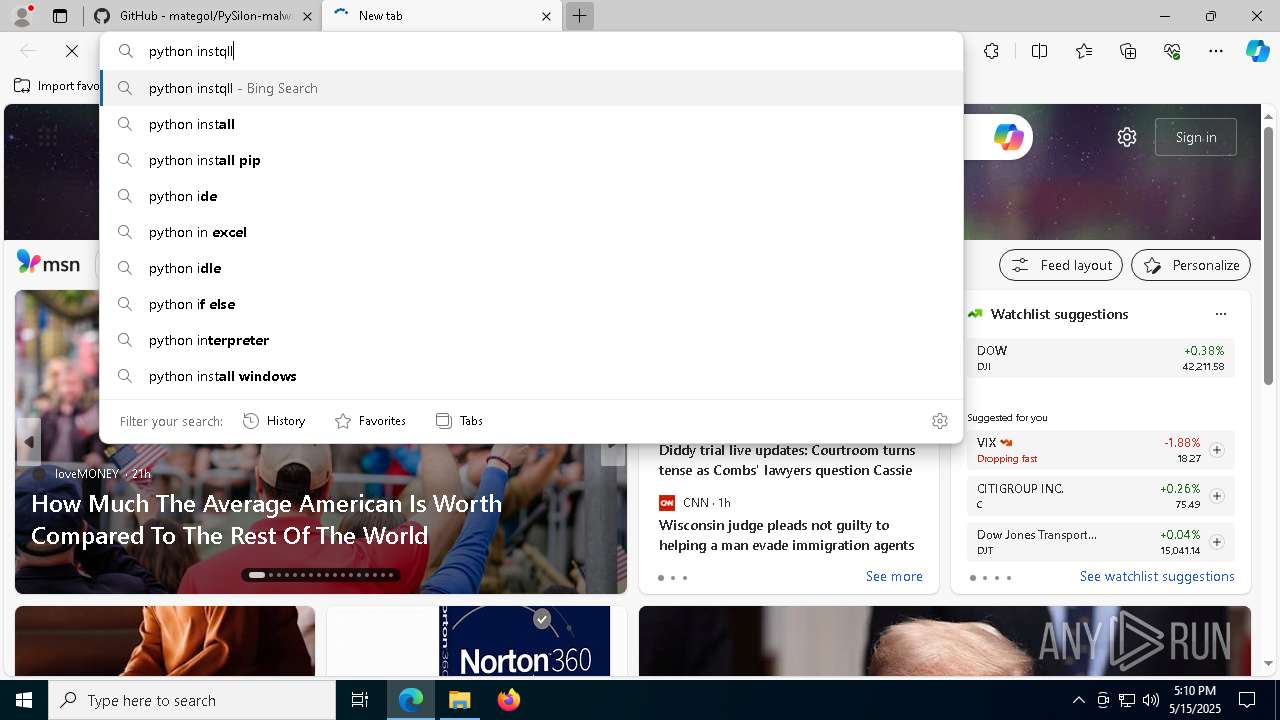Select the 'python if else' suggestion
This screenshot has height=720, width=1280.
531,304
